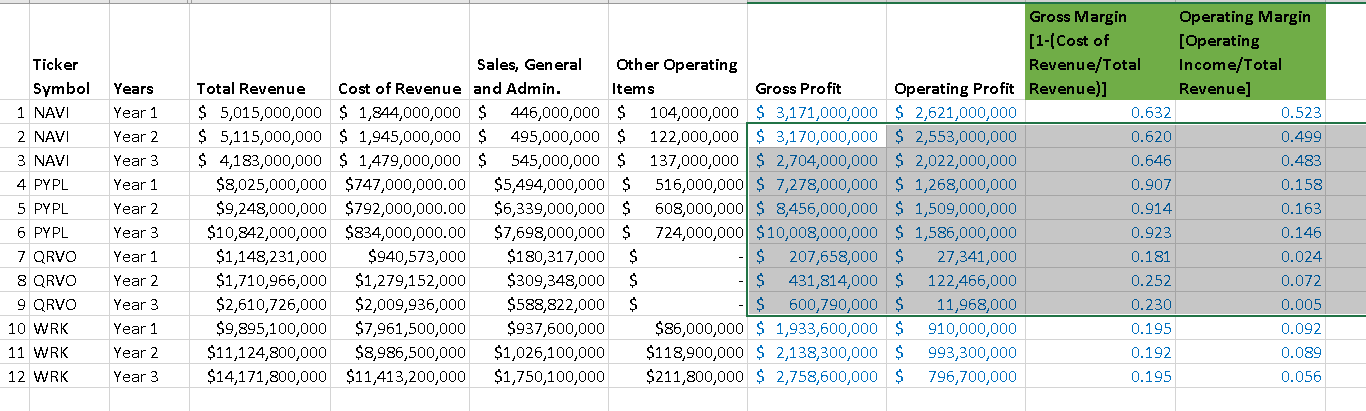
Task: Select Operating Margin value 0.499
Action: click(1250, 137)
